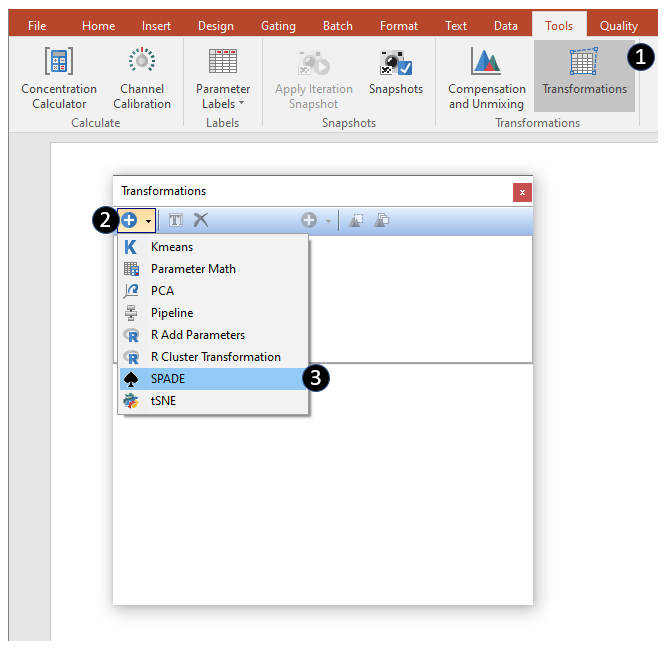669x652 pixels.
Task: Expand the greyed-out add step dropdown arrow
Action: 328,220
